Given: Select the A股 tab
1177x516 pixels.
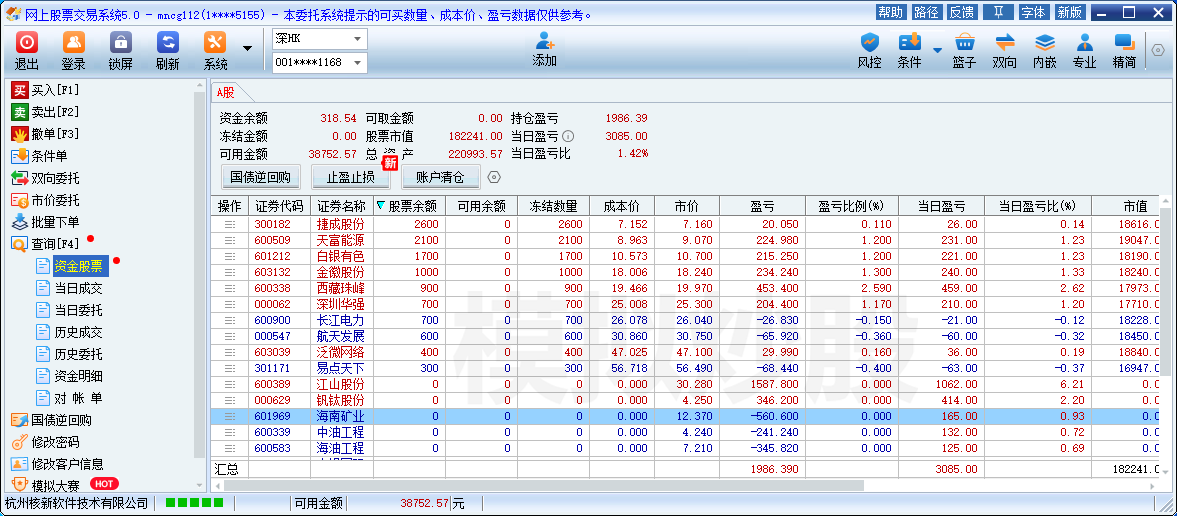Looking at the screenshot, I should pos(226,92).
